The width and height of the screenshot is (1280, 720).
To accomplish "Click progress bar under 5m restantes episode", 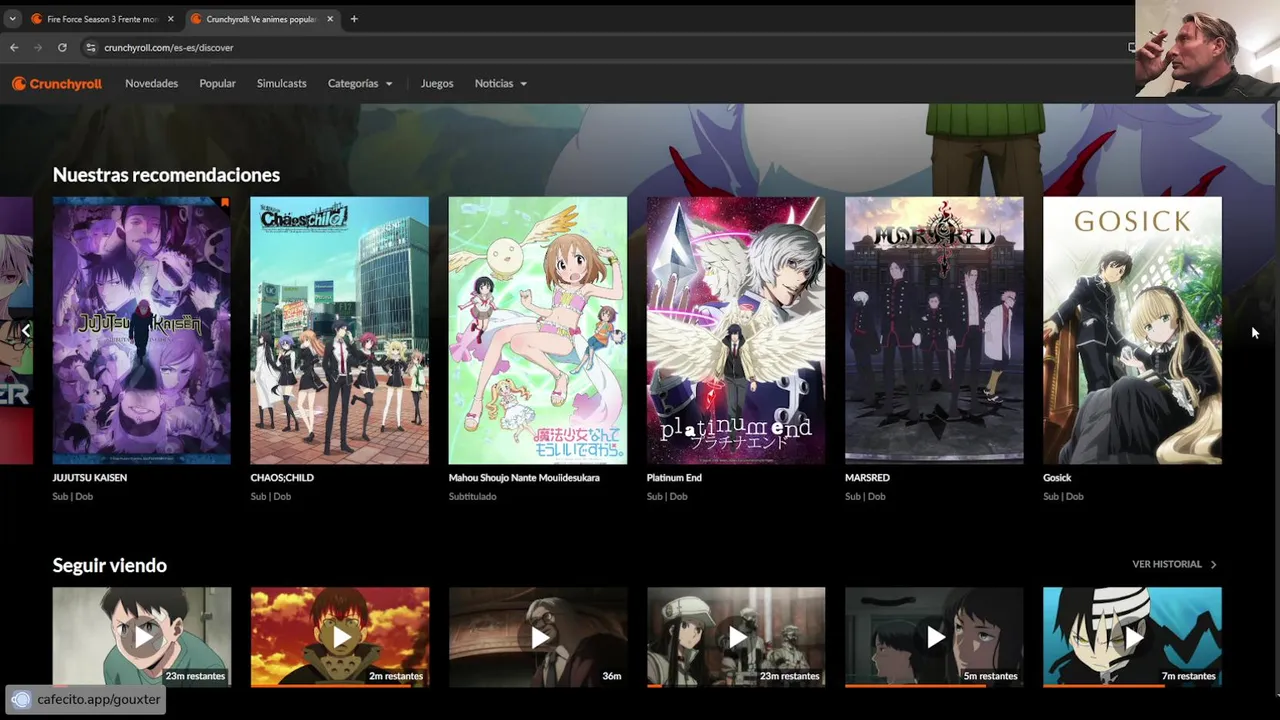I will pyautogui.click(x=933, y=686).
